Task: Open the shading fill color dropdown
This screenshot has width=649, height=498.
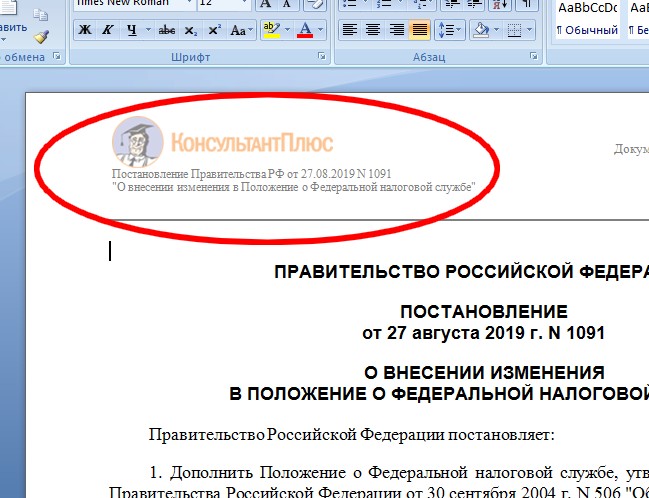Action: 496,29
